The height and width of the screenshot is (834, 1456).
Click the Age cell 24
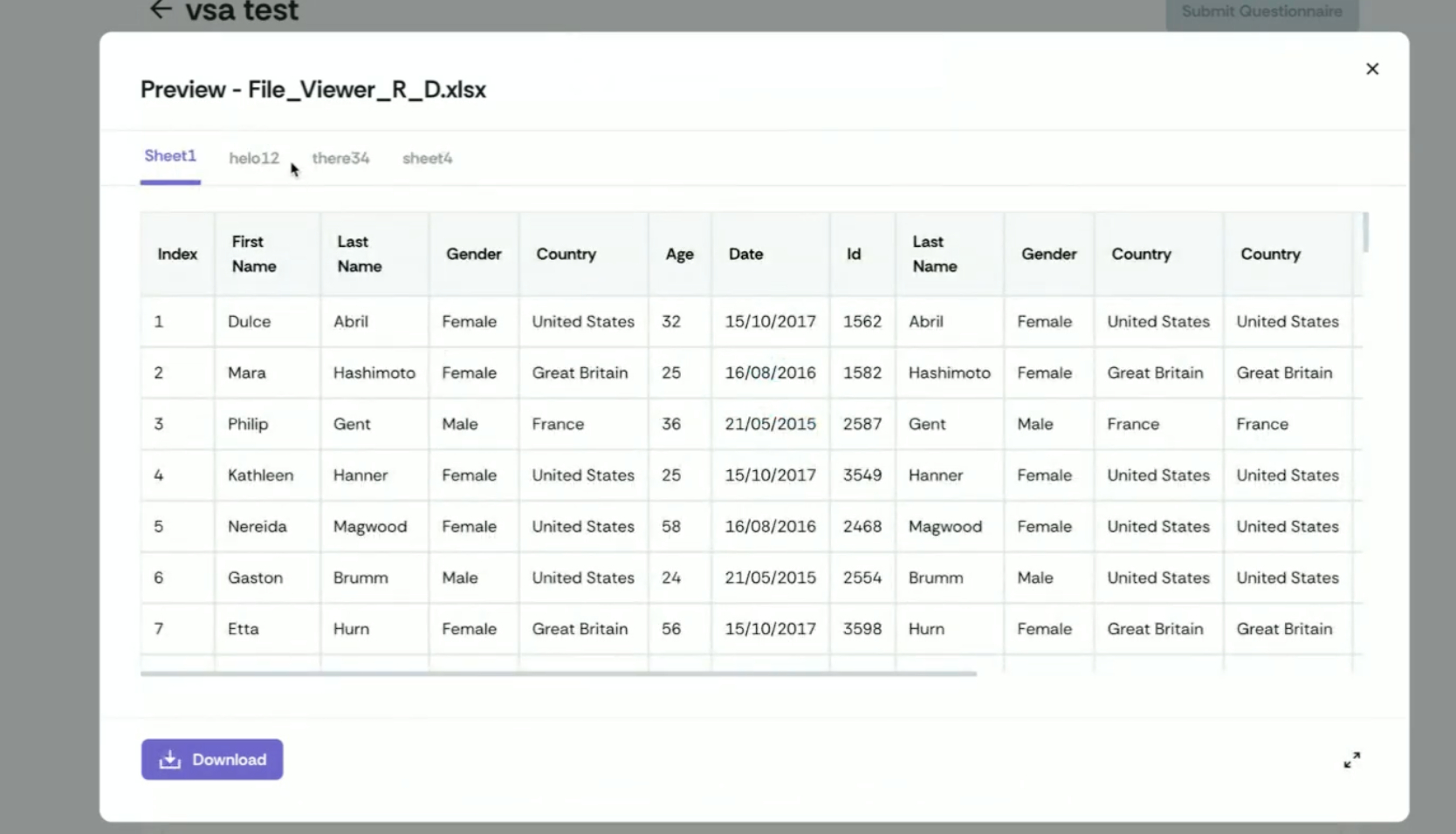click(680, 578)
